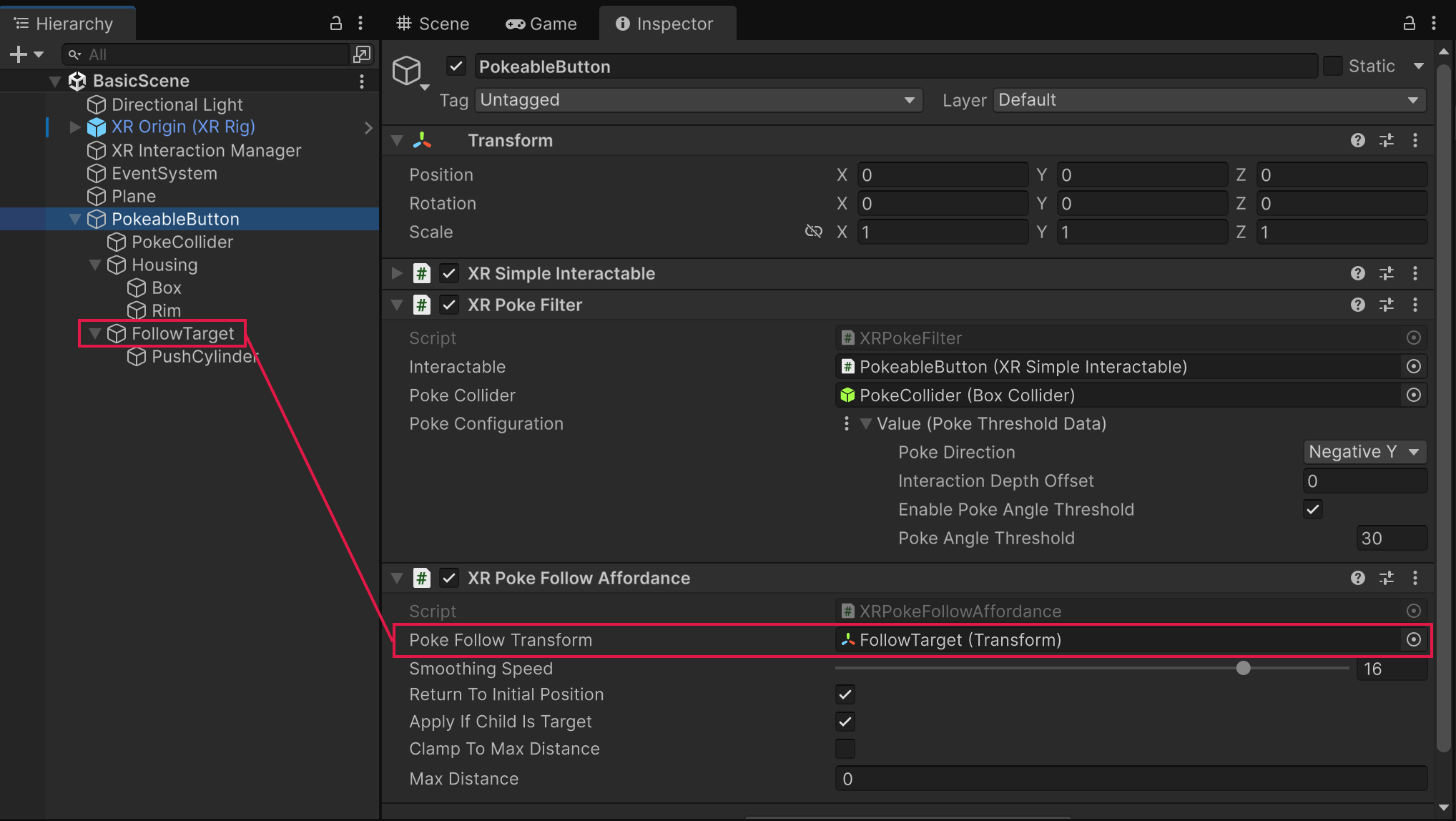Screen dimensions: 1456x821
Task: Open the Hierarchy create (plus) button
Action: coord(26,54)
